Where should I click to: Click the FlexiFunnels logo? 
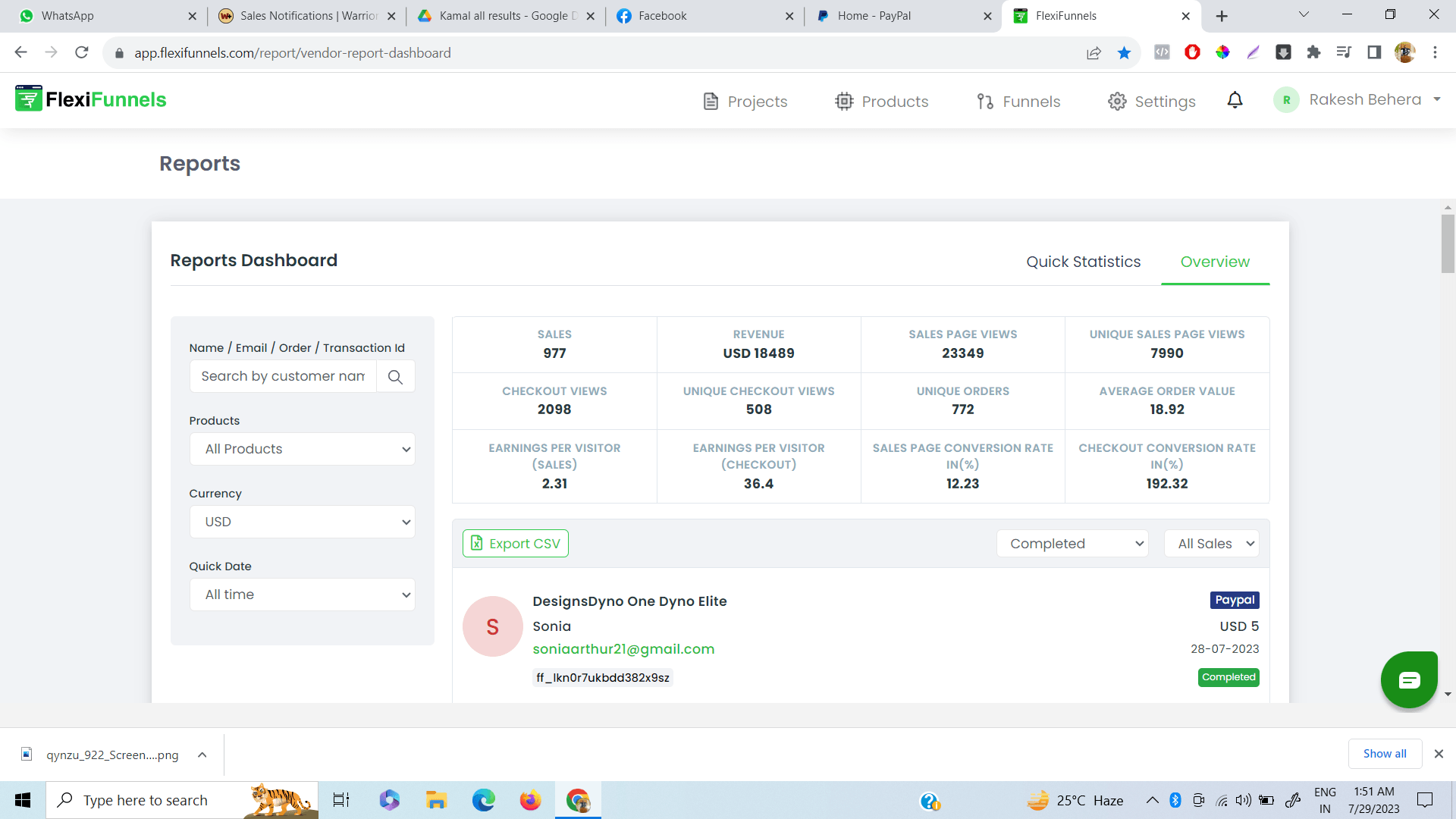coord(91,99)
